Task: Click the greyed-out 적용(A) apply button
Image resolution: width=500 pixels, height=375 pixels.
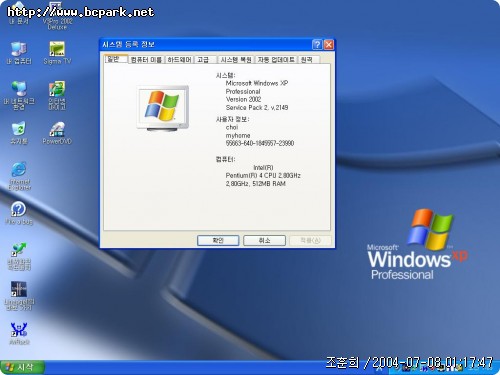Action: pyautogui.click(x=311, y=240)
